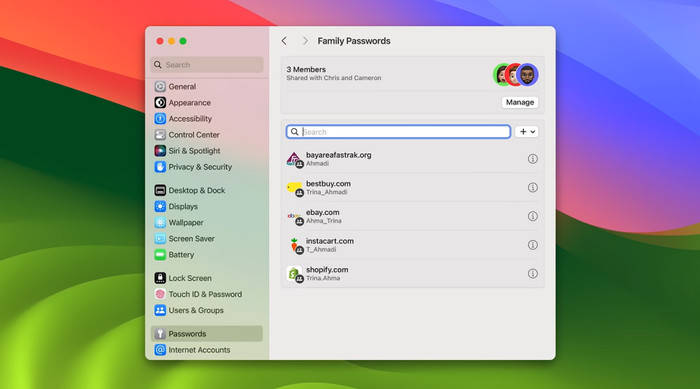Click the Manage button
Viewport: 700px width, 389px height.
(520, 102)
